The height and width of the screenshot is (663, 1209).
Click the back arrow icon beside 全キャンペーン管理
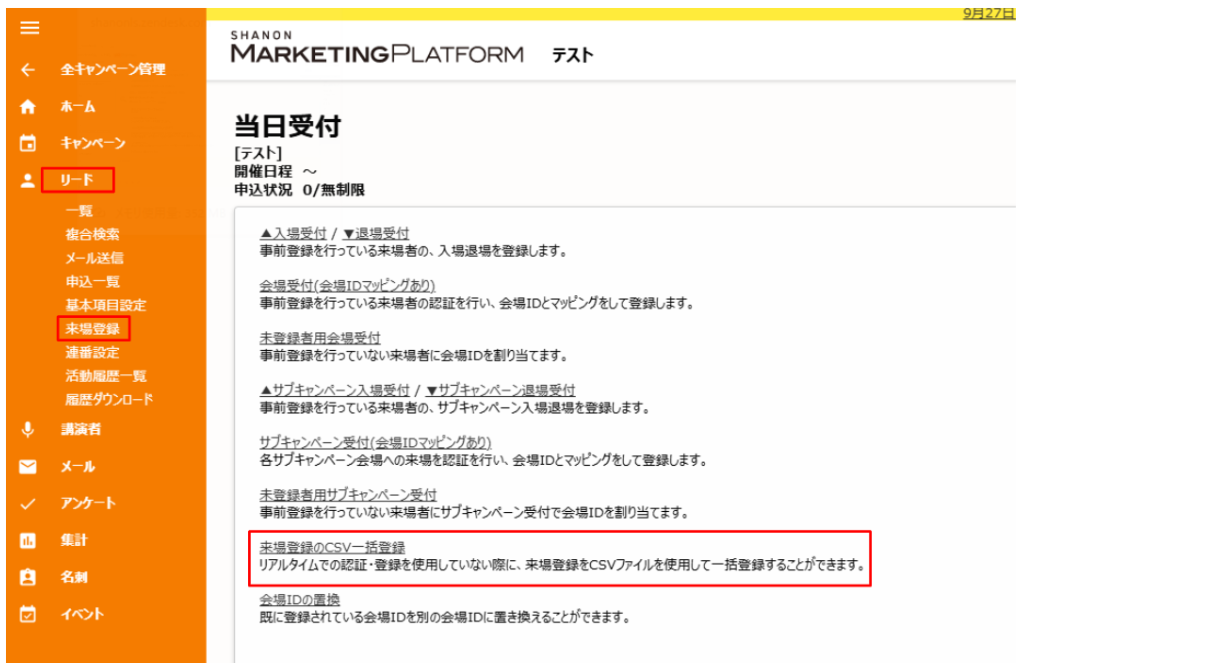[x=28, y=70]
